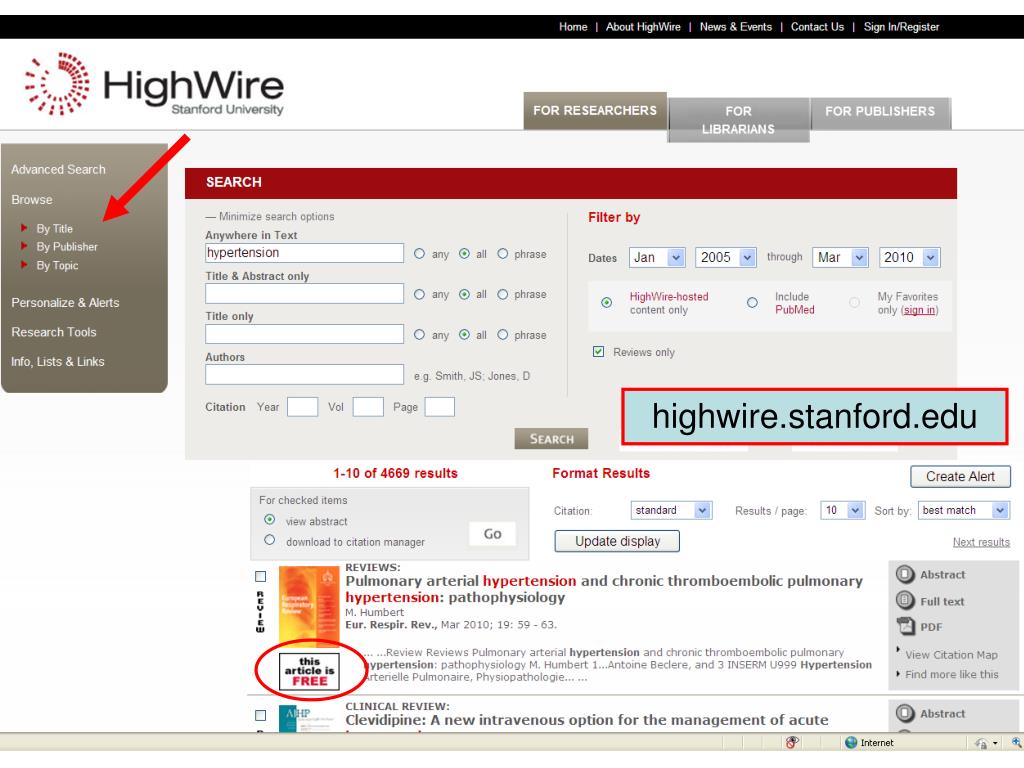
Task: Select 'phrase' for Title only
Action: [502, 334]
